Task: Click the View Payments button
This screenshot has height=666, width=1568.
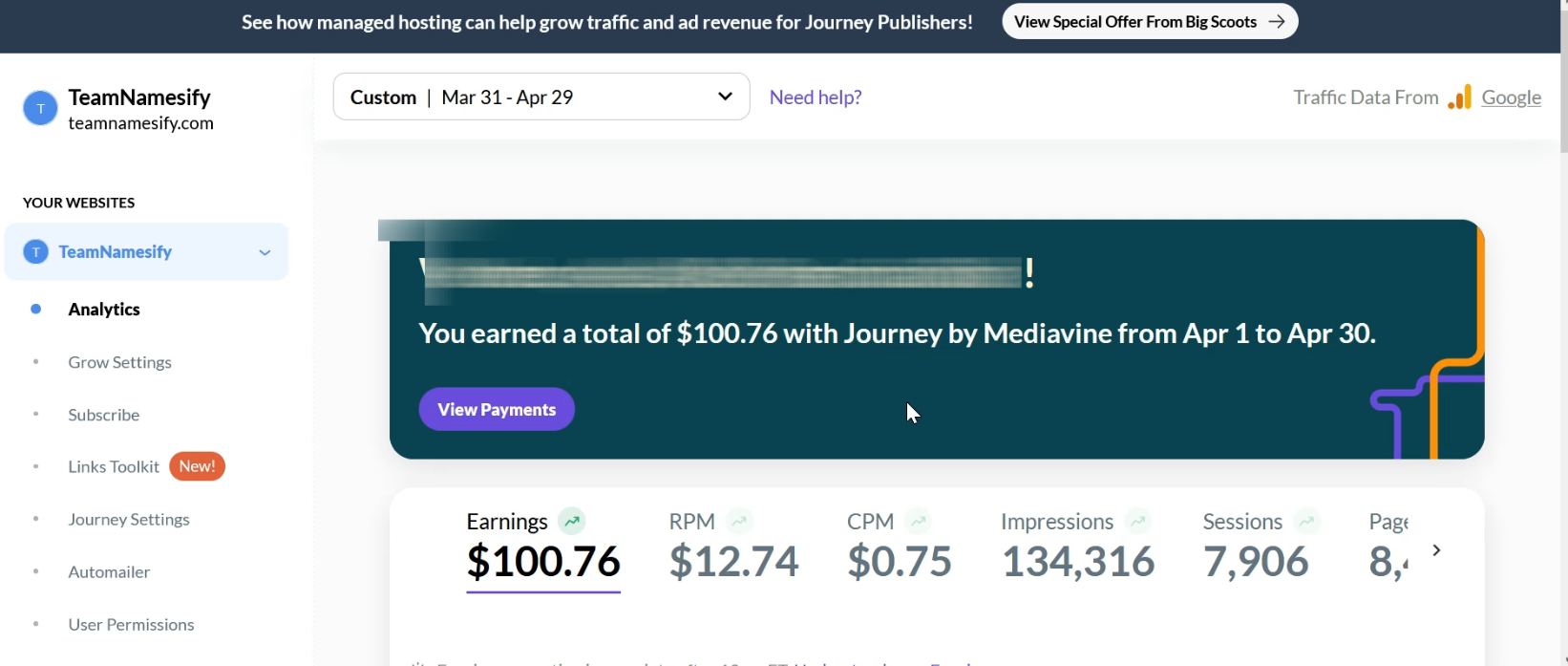Action: tap(497, 409)
